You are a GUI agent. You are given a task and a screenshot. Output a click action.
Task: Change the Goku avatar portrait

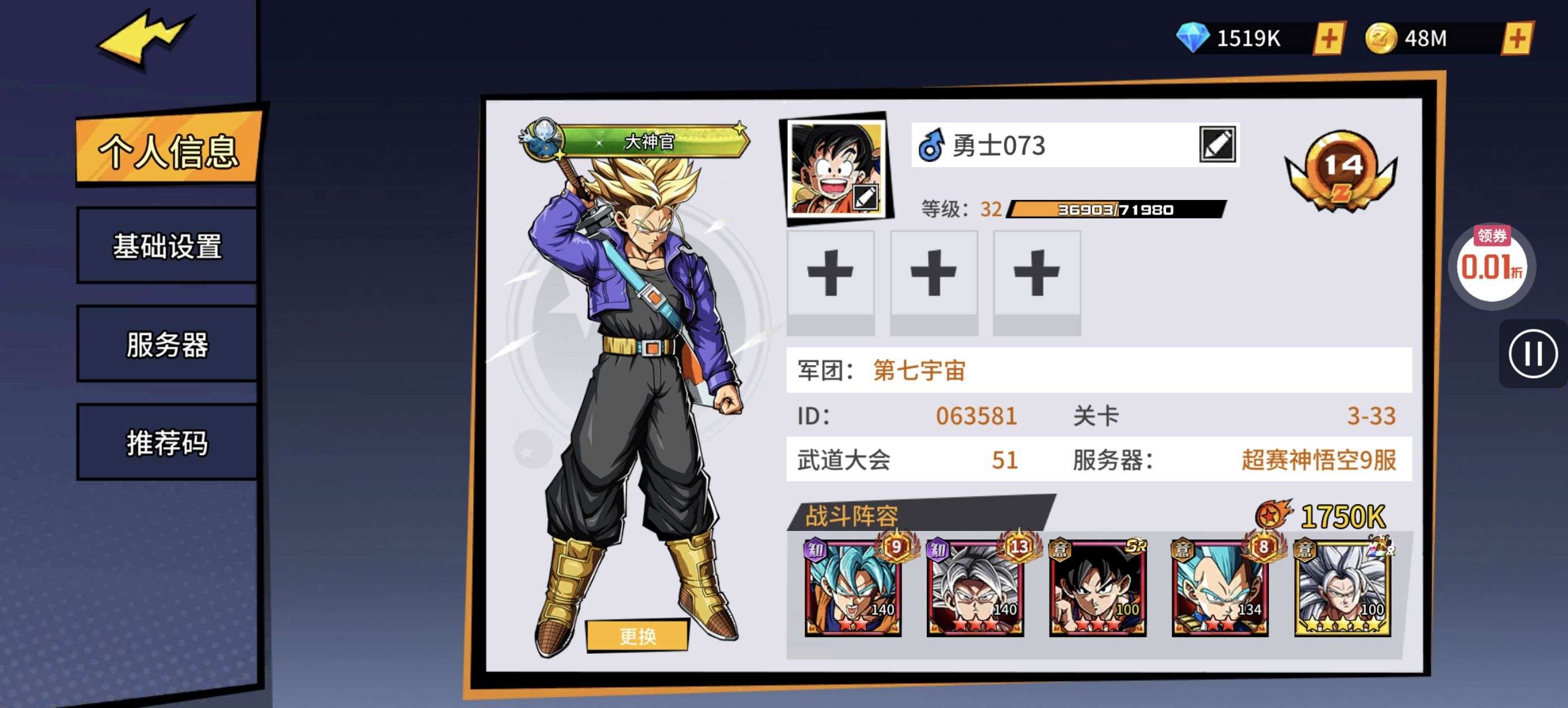tap(837, 168)
